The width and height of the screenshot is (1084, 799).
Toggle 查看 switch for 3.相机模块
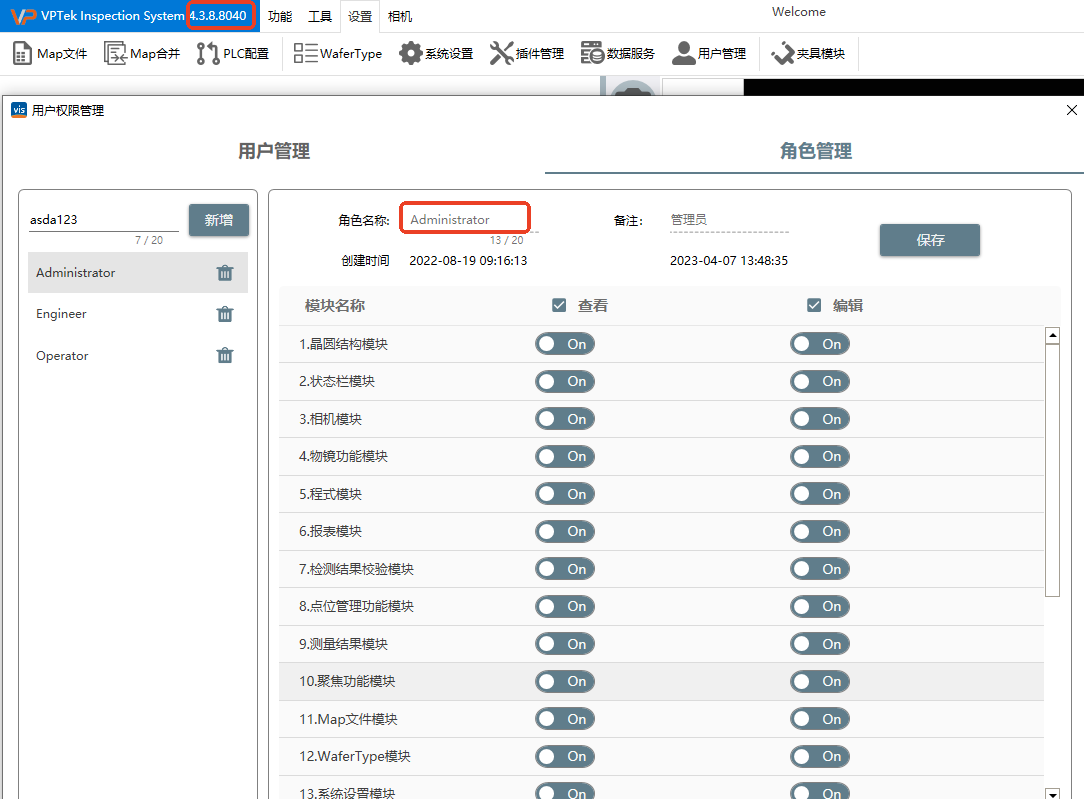pos(565,419)
